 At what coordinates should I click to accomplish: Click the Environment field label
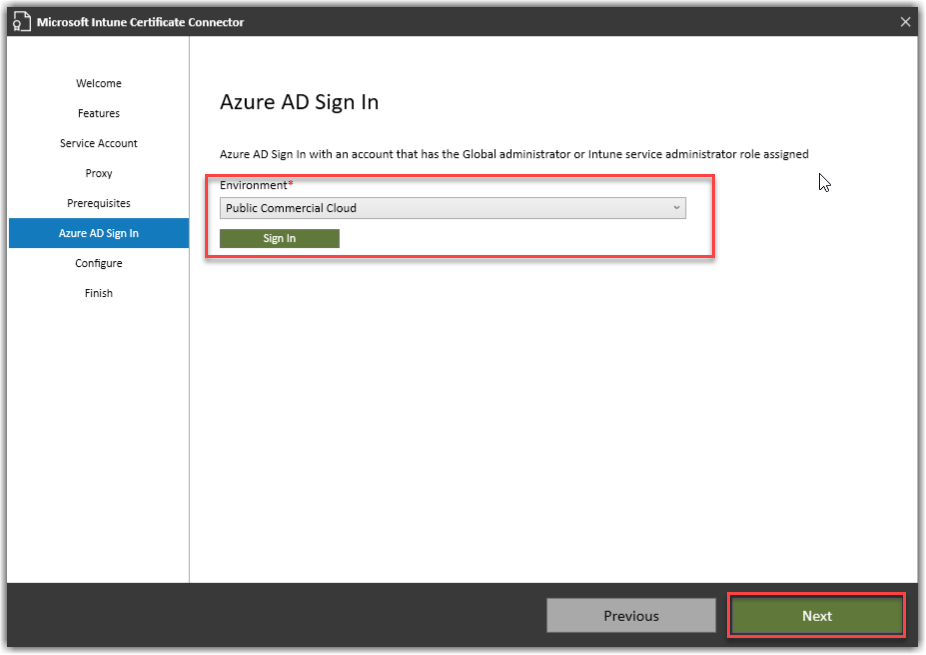256,185
